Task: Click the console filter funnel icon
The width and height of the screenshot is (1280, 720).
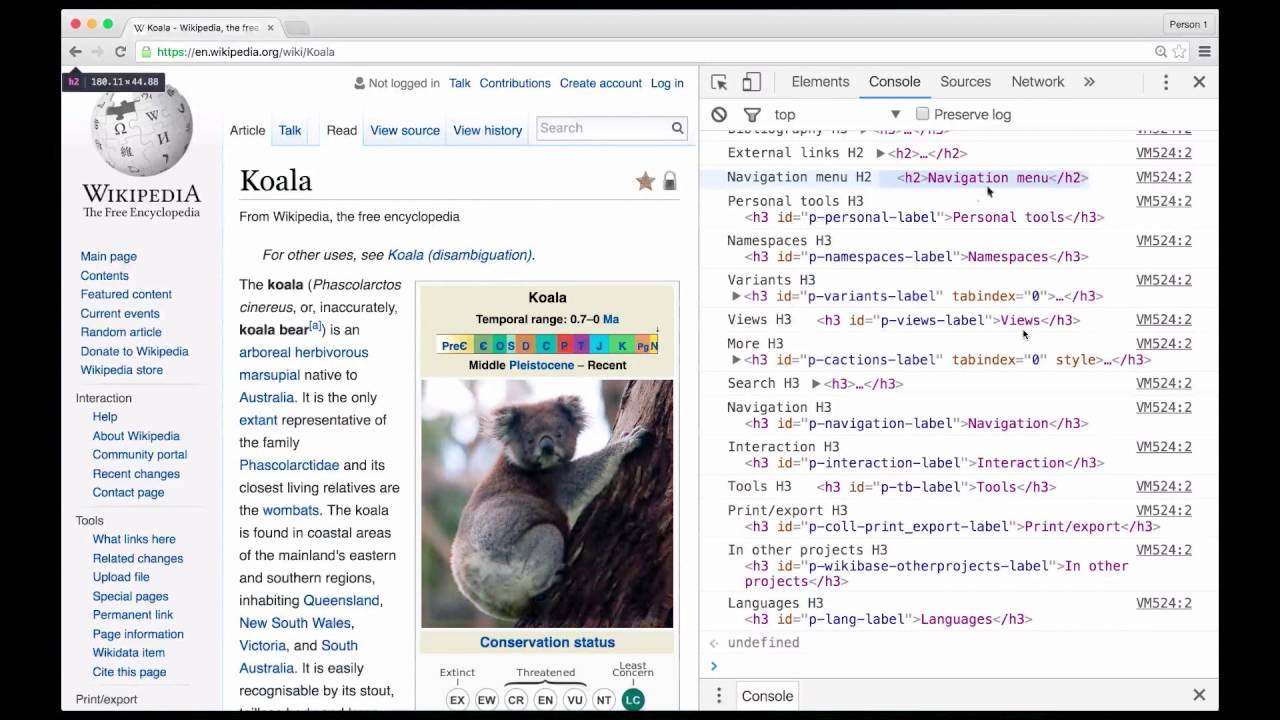Action: point(752,114)
